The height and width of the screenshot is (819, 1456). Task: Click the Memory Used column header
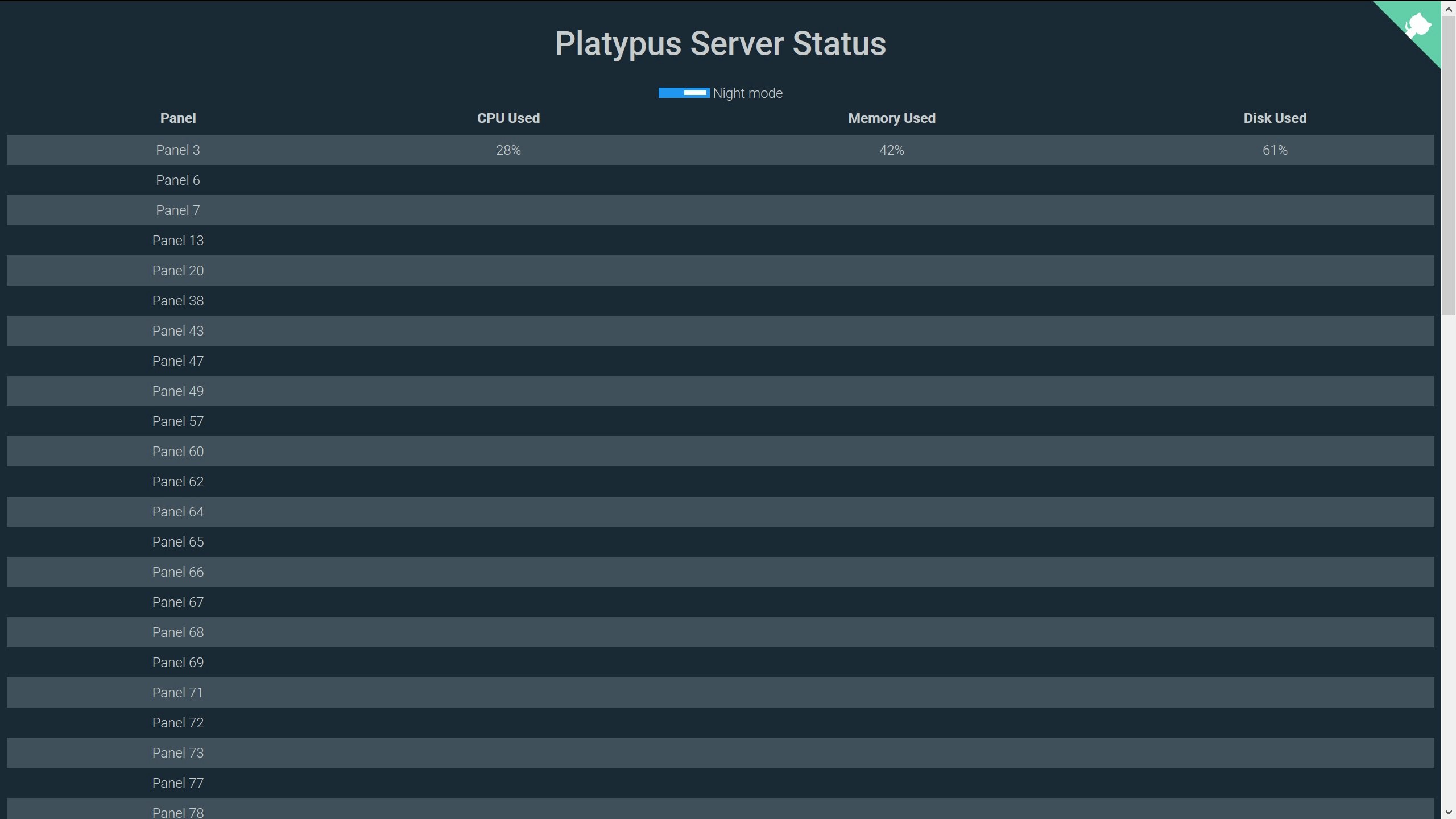click(891, 118)
